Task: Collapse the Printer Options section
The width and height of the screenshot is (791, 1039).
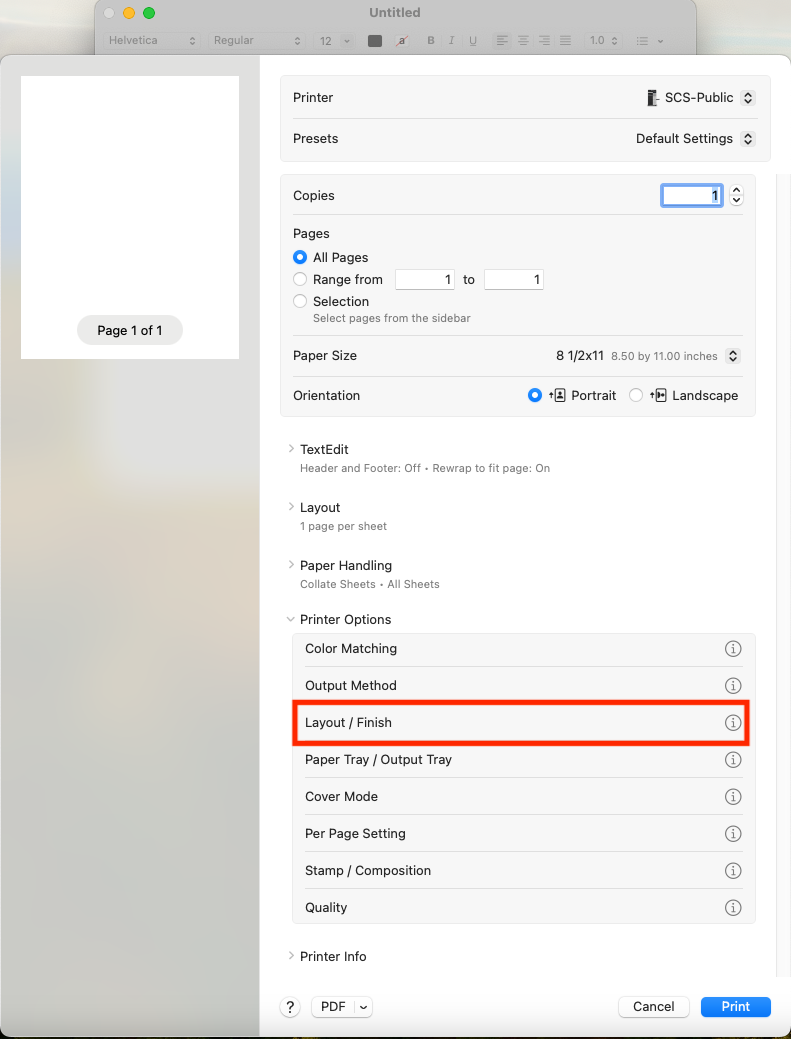Action: pyautogui.click(x=291, y=620)
